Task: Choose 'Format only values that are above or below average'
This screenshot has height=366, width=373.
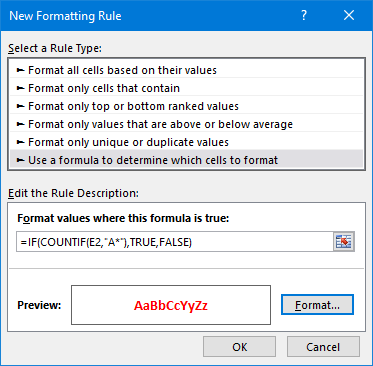Action: 187,124
